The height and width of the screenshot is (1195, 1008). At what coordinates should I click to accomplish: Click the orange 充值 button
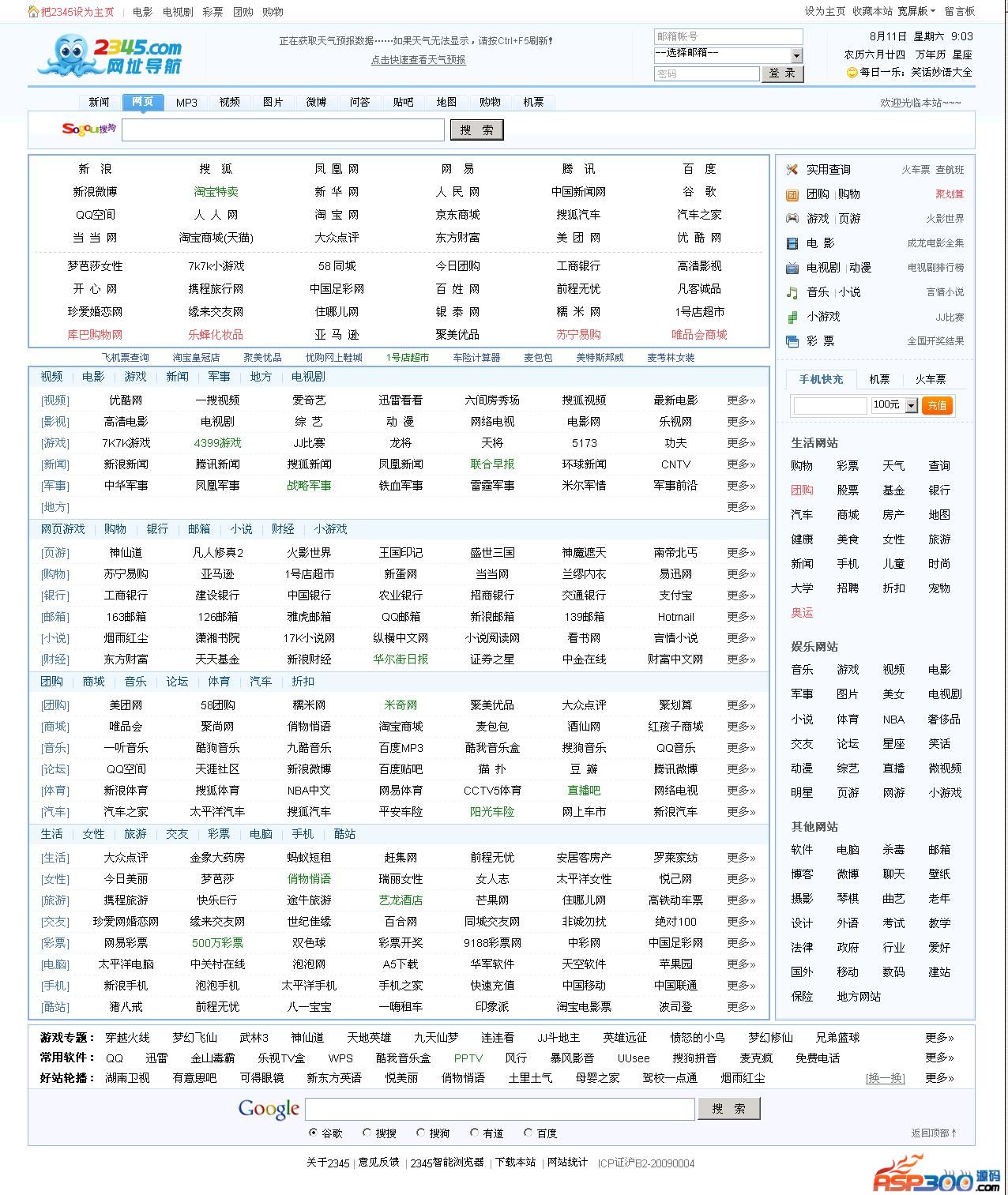(937, 405)
